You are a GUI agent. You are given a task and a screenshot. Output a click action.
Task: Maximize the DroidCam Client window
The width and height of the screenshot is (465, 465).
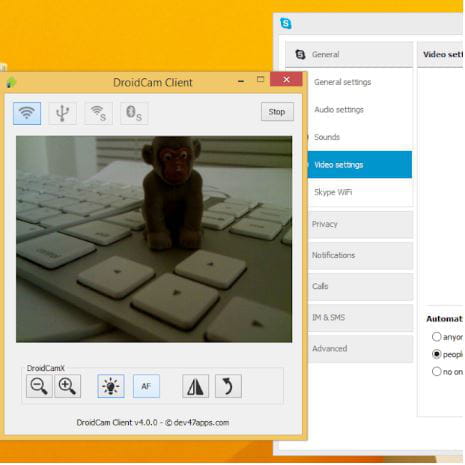point(260,79)
